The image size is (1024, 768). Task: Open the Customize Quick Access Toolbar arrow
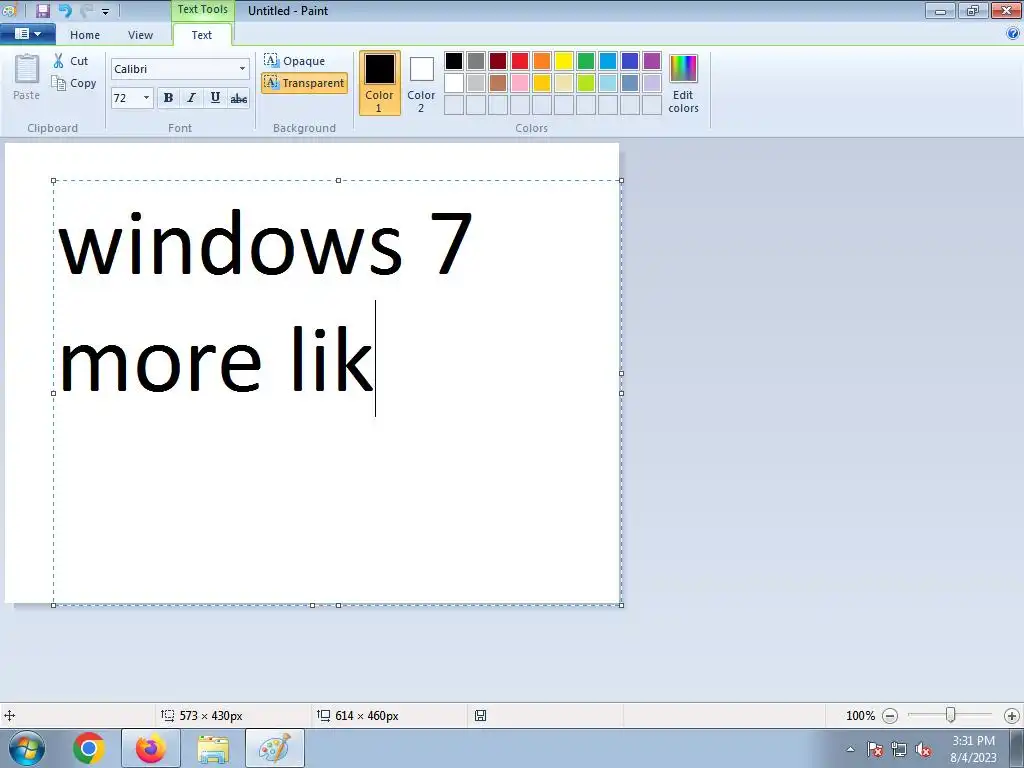pyautogui.click(x=105, y=12)
